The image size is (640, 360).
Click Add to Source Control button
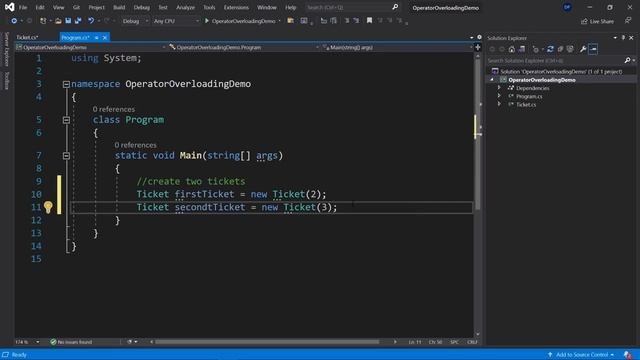tap(581, 355)
